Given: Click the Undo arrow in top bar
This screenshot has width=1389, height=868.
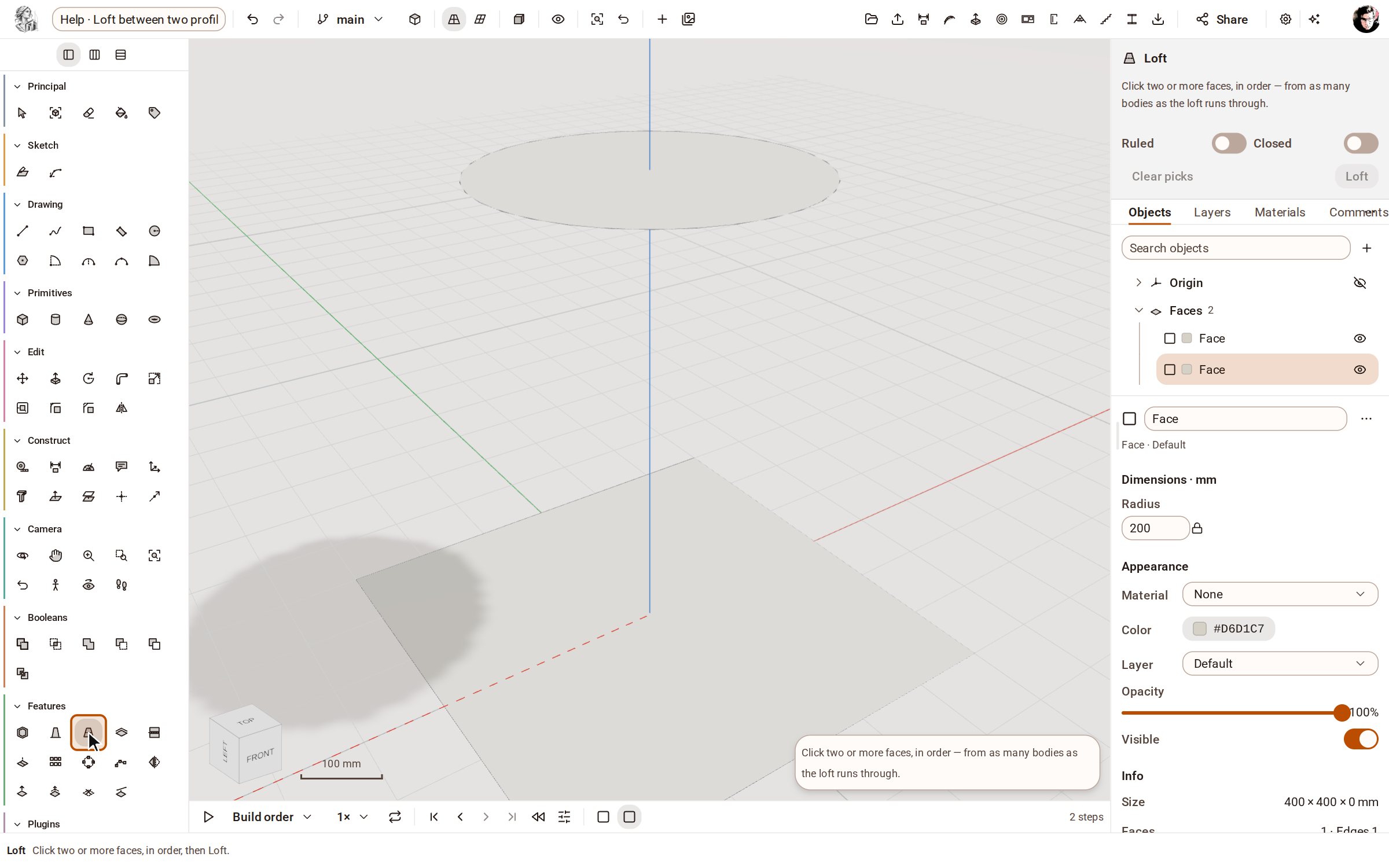Looking at the screenshot, I should point(252,19).
